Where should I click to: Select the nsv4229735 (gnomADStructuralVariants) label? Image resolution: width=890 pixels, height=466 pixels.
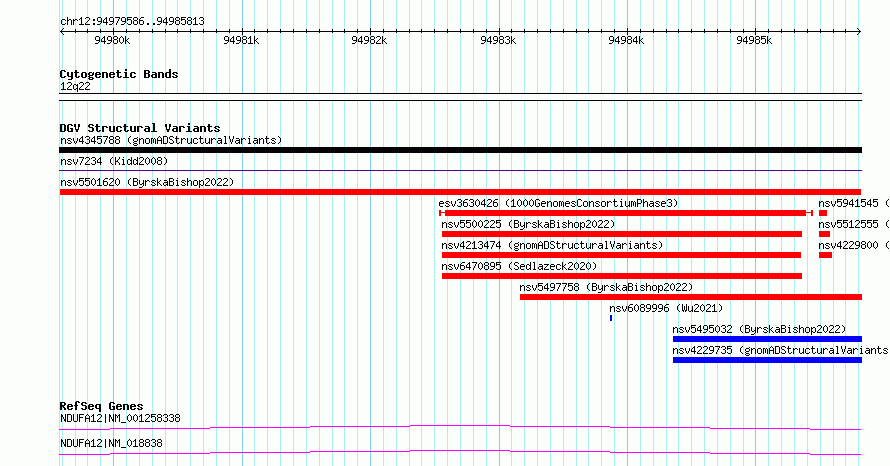780,350
